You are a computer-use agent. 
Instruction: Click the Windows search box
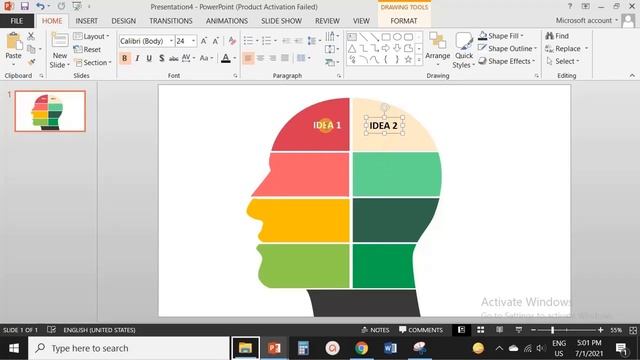point(129,348)
